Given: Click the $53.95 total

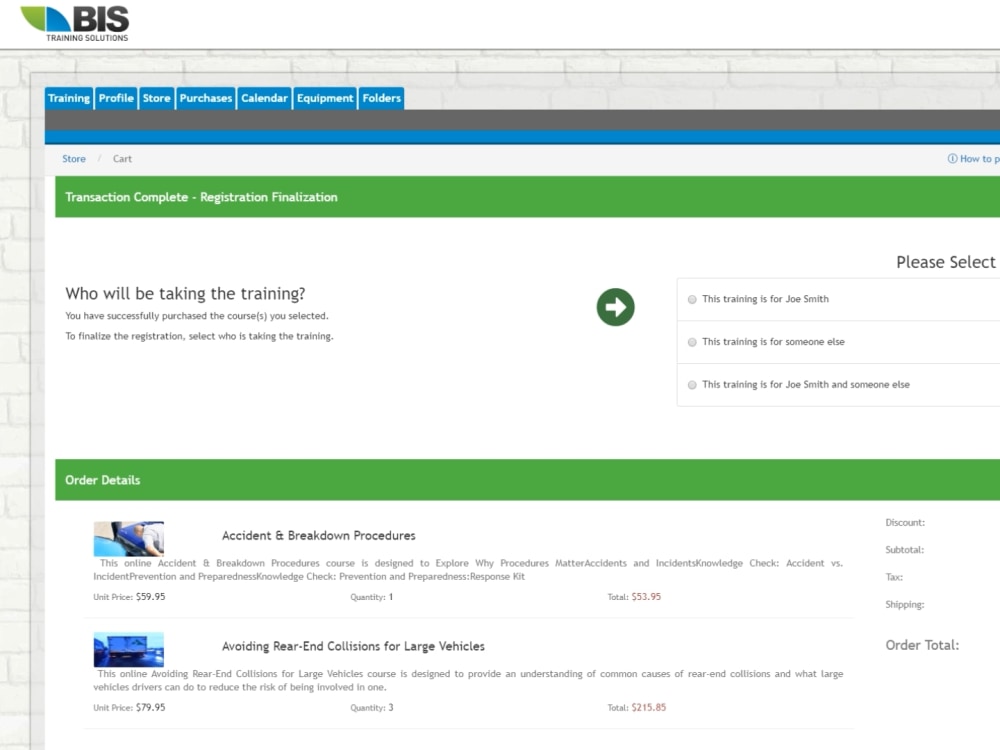Looking at the screenshot, I should [x=646, y=597].
